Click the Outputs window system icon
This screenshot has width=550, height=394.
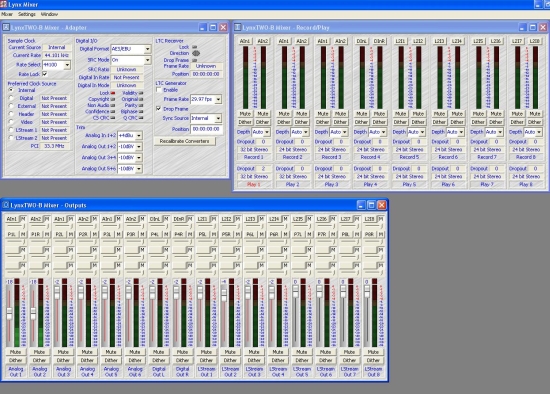click(x=6, y=205)
